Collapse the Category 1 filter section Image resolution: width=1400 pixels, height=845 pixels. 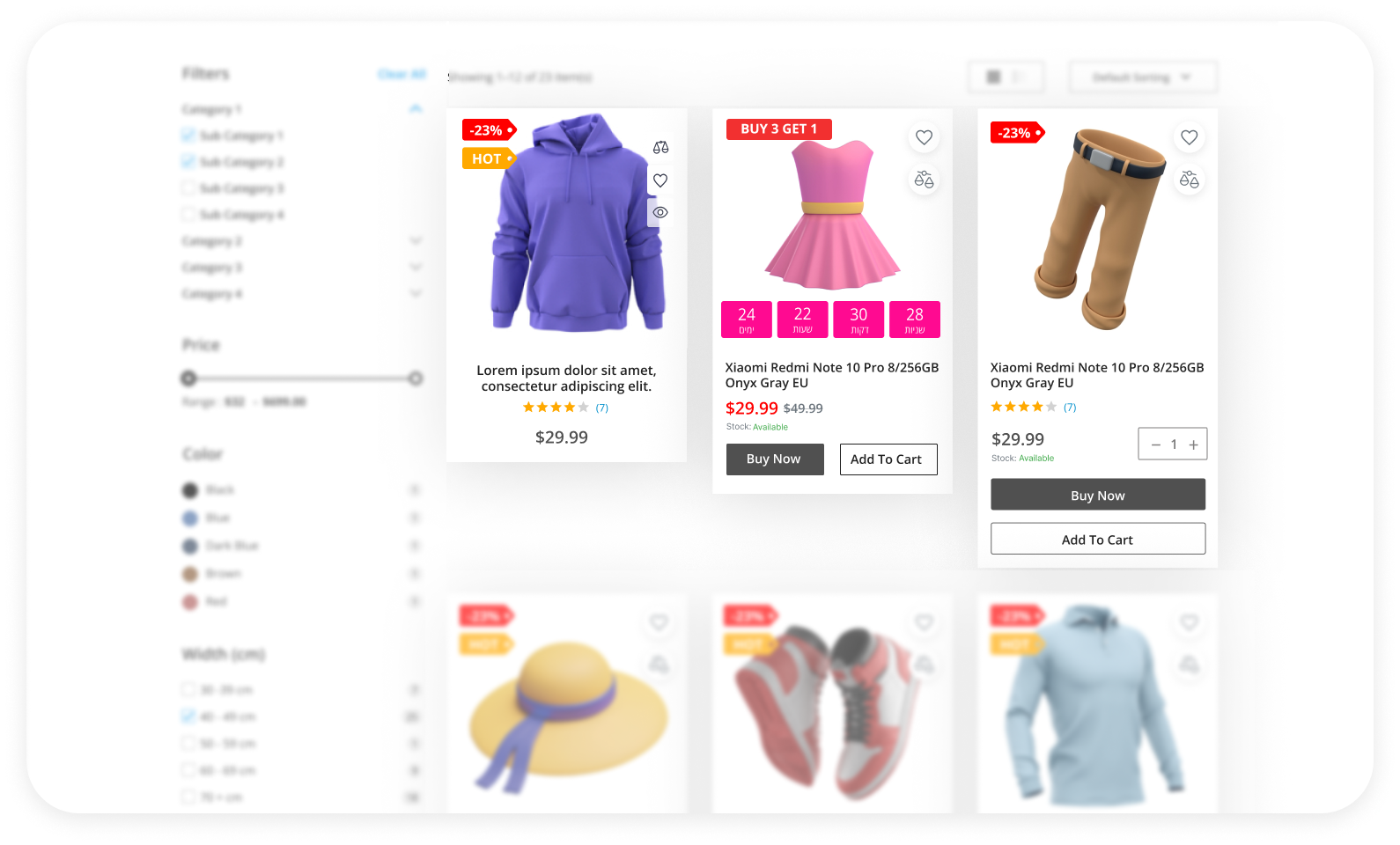point(416,109)
